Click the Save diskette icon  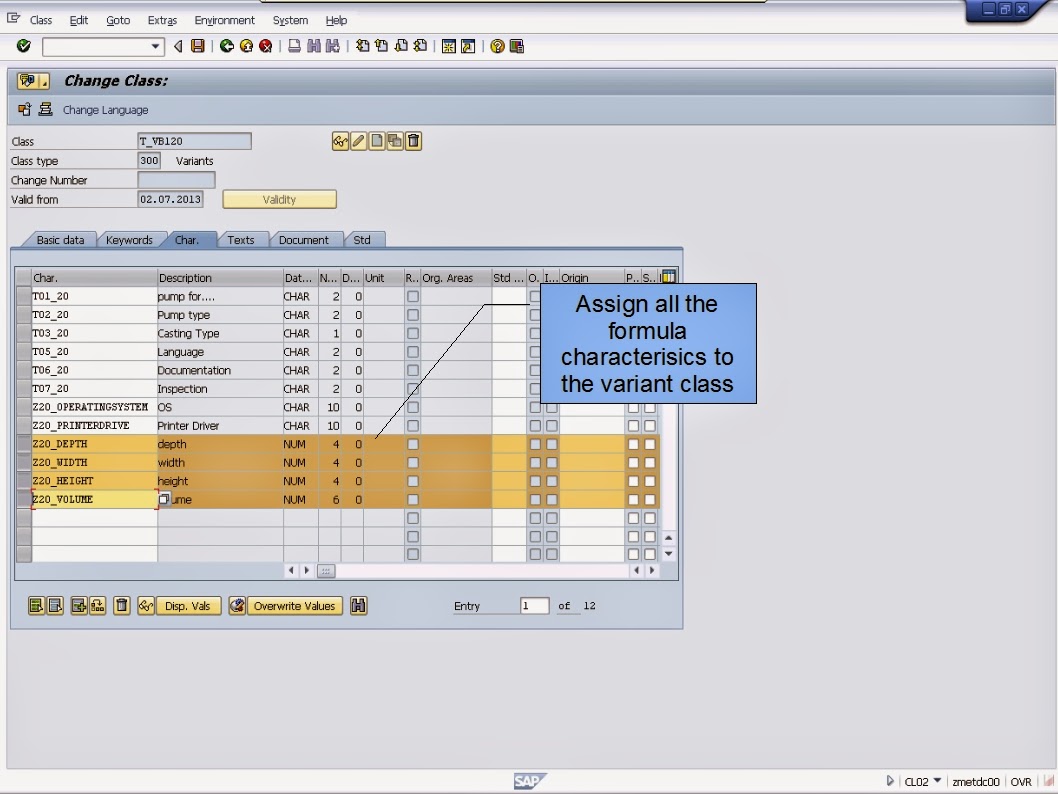coord(198,46)
